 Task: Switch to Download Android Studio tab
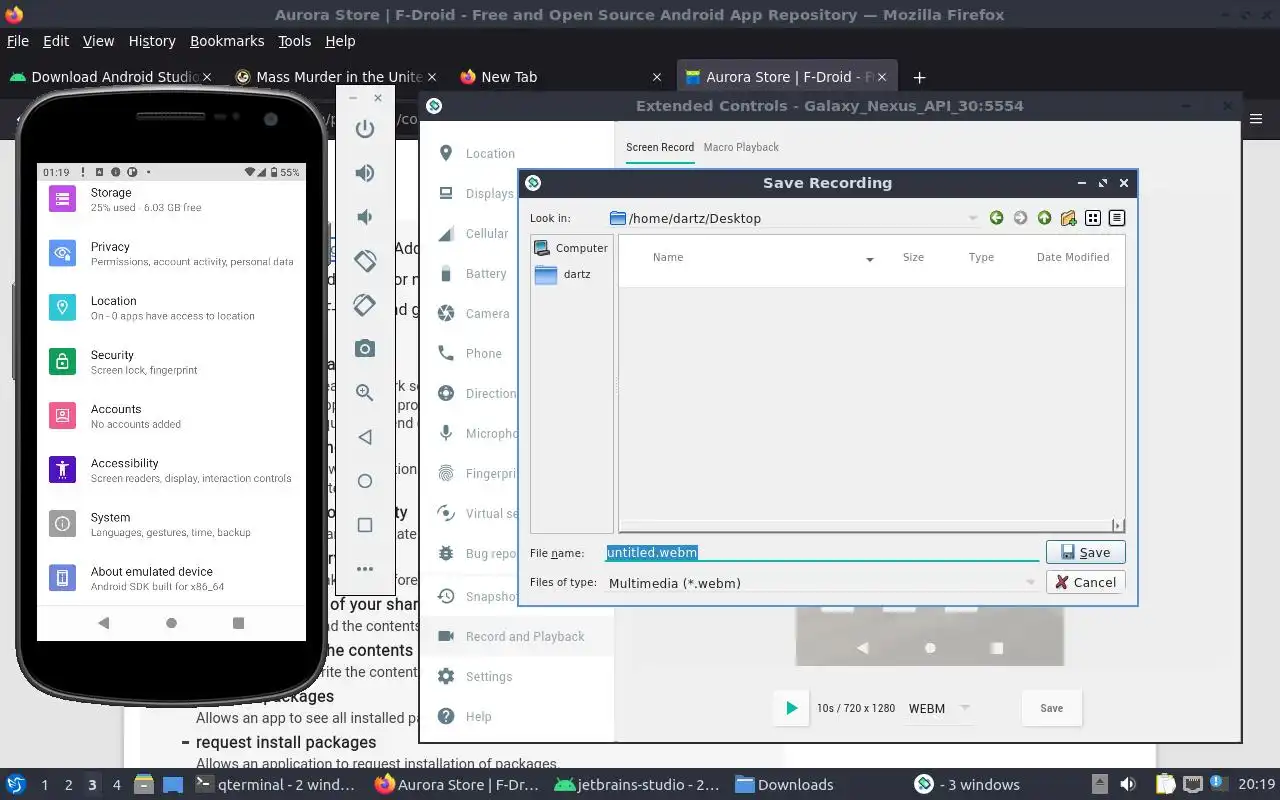point(110,77)
